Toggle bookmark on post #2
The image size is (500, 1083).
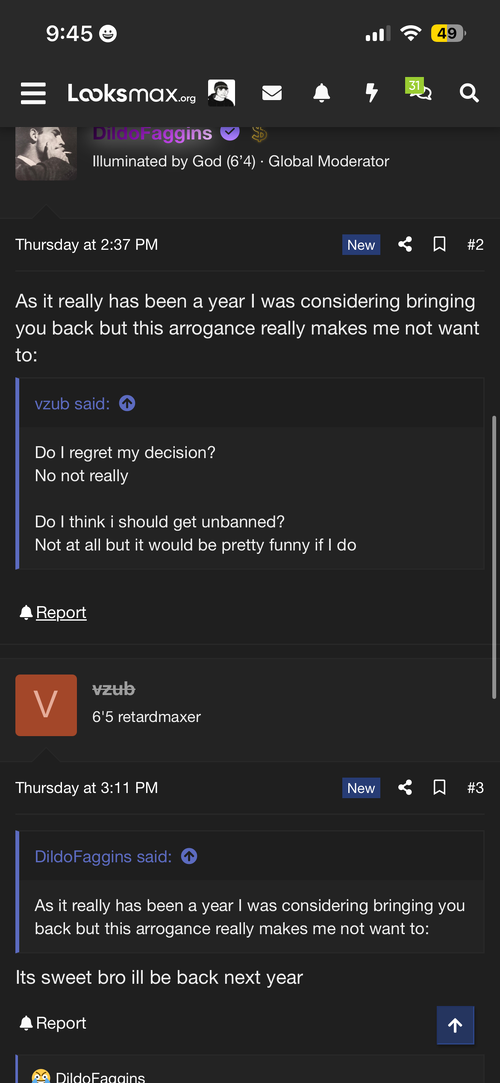tap(439, 244)
